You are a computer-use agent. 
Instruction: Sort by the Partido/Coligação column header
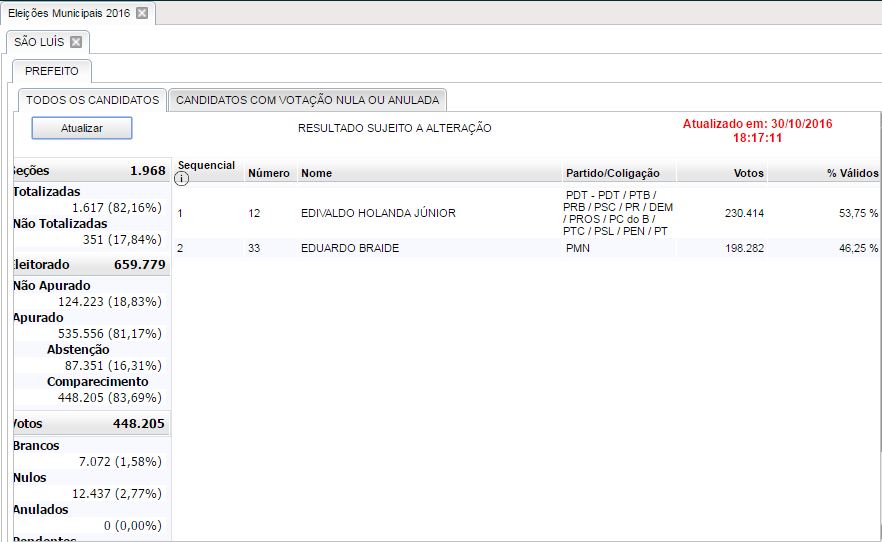point(612,173)
